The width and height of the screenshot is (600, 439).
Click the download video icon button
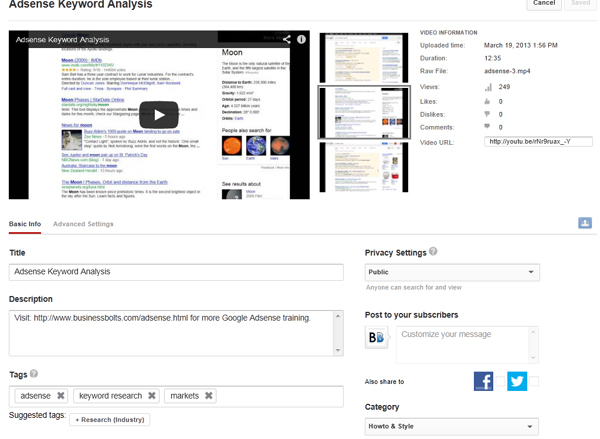click(x=585, y=223)
